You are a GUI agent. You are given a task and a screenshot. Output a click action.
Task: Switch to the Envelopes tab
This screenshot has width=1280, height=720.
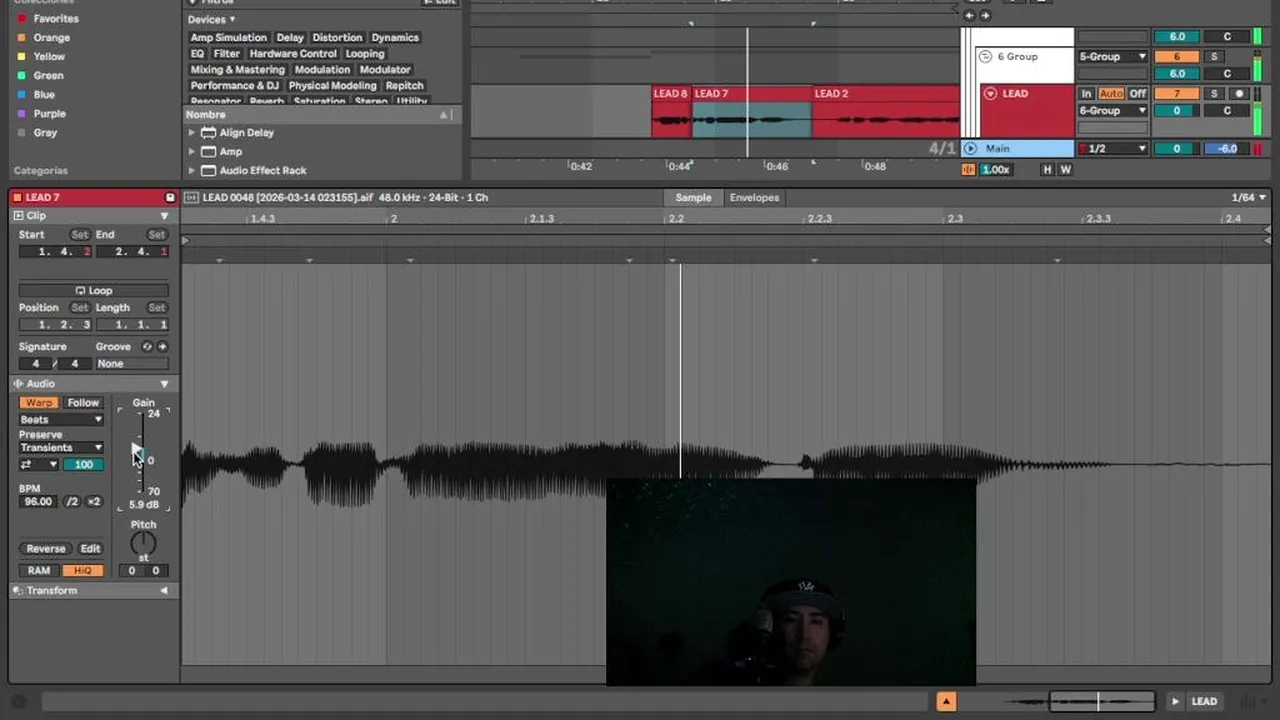[x=754, y=197]
